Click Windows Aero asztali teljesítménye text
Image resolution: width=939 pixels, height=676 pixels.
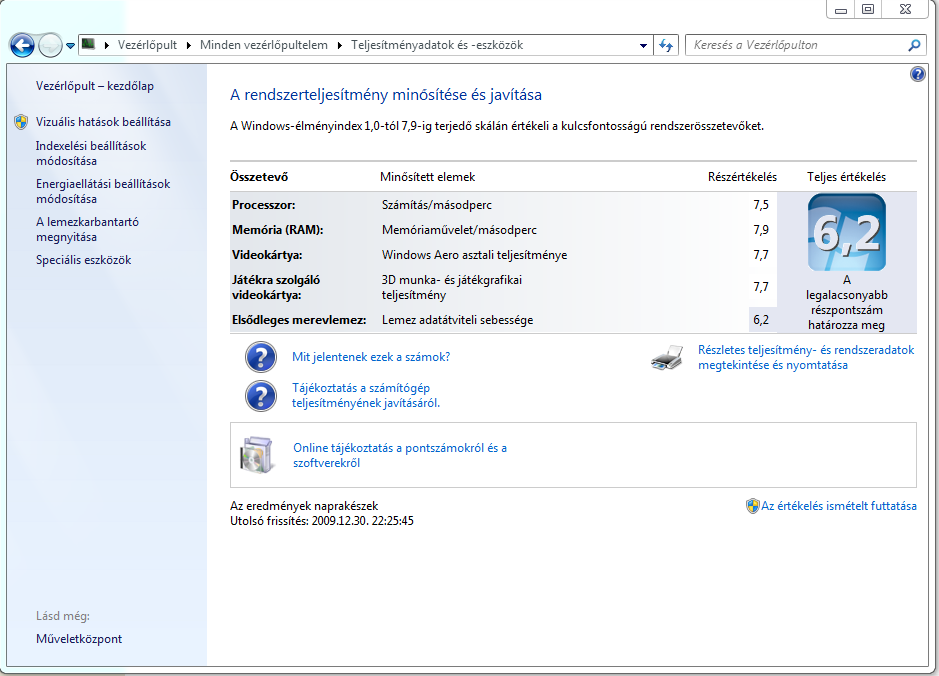point(474,255)
